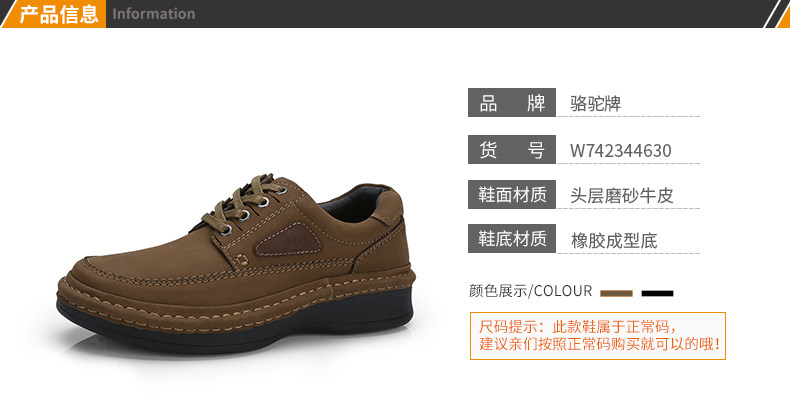Click the orange size tip box
The width and height of the screenshot is (790, 418).
point(598,336)
